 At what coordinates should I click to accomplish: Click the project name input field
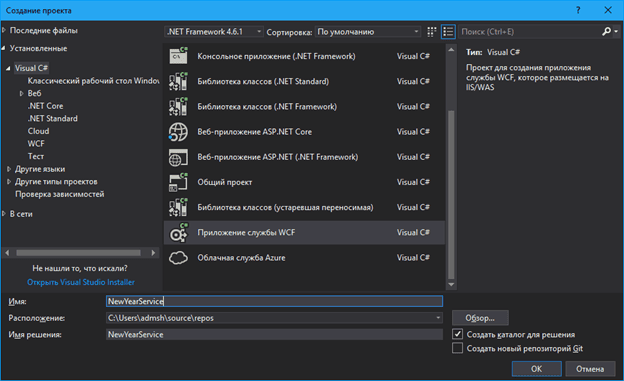(274, 301)
